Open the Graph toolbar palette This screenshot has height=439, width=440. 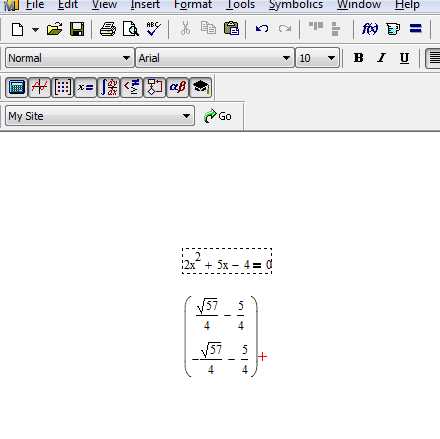(40, 87)
